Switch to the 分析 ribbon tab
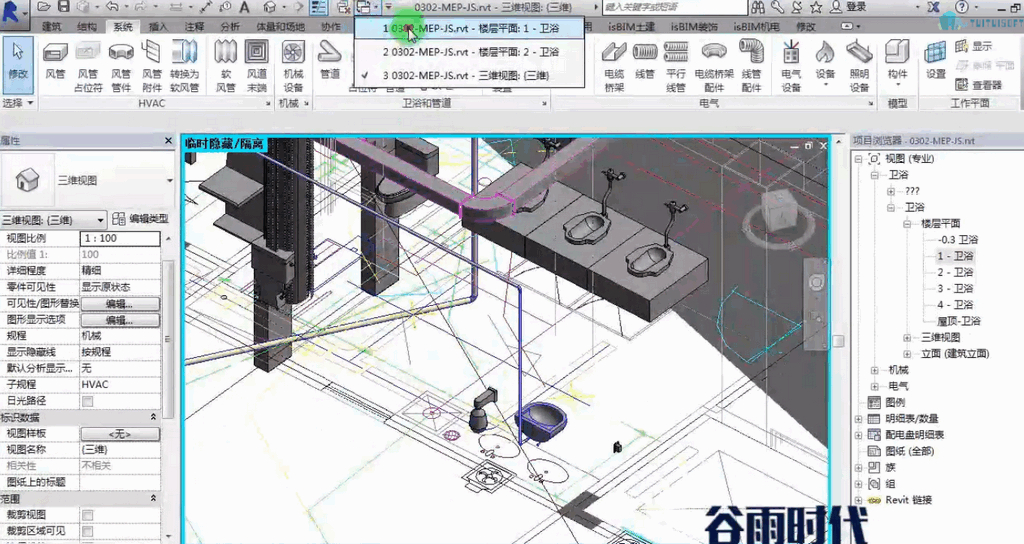The width and height of the screenshot is (1024, 544). [x=230, y=26]
